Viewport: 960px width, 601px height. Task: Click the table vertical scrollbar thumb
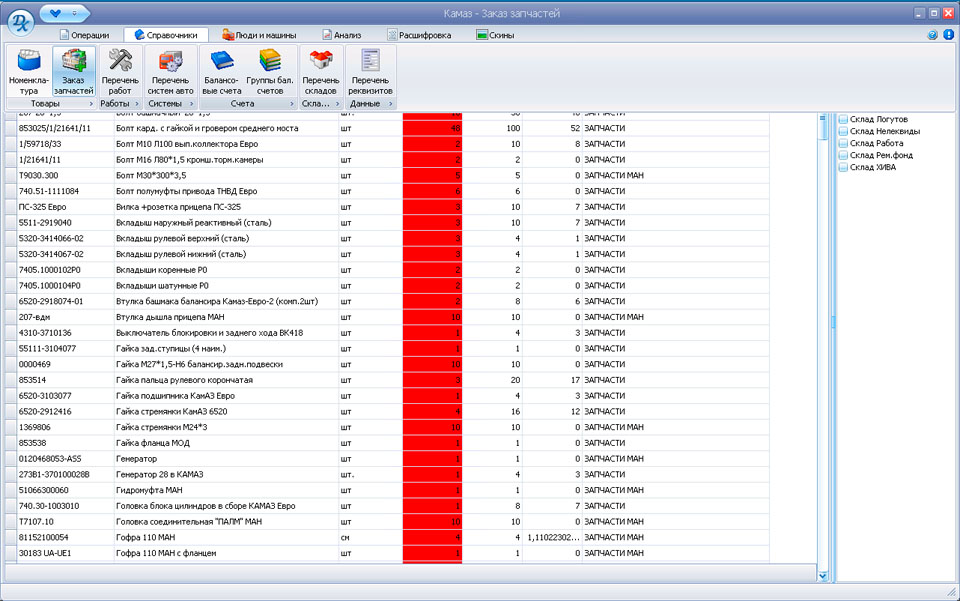coord(823,125)
